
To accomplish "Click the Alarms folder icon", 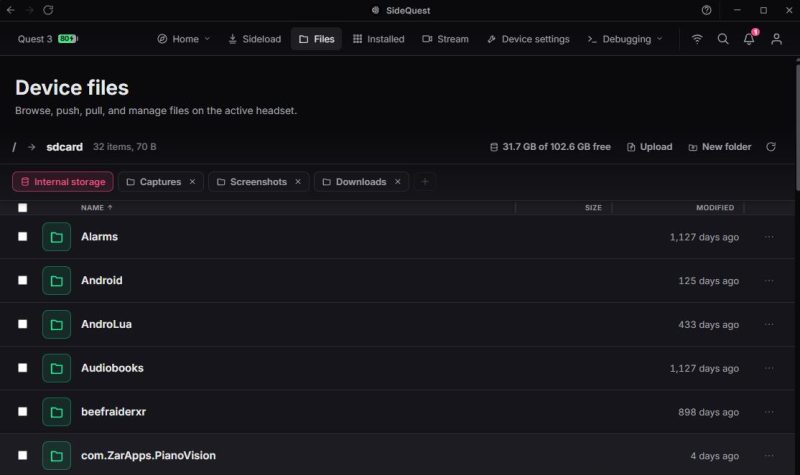I will tap(57, 237).
